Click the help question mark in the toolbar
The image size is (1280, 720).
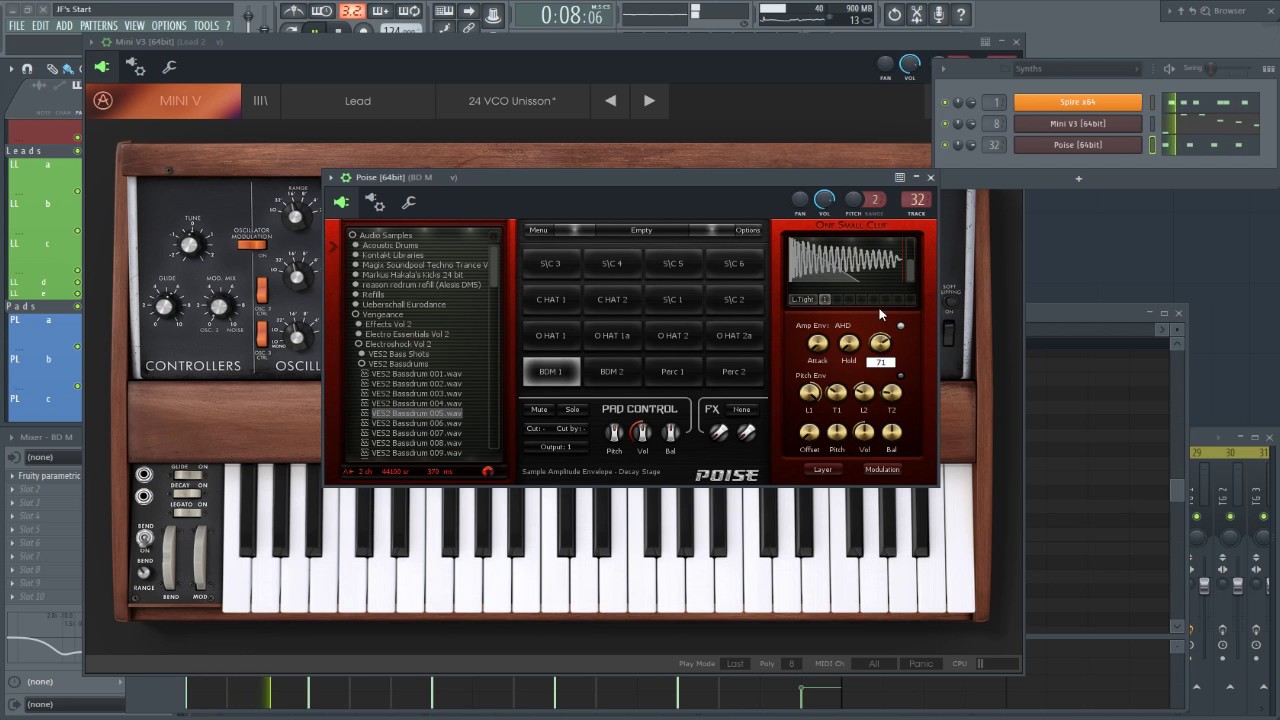[961, 14]
